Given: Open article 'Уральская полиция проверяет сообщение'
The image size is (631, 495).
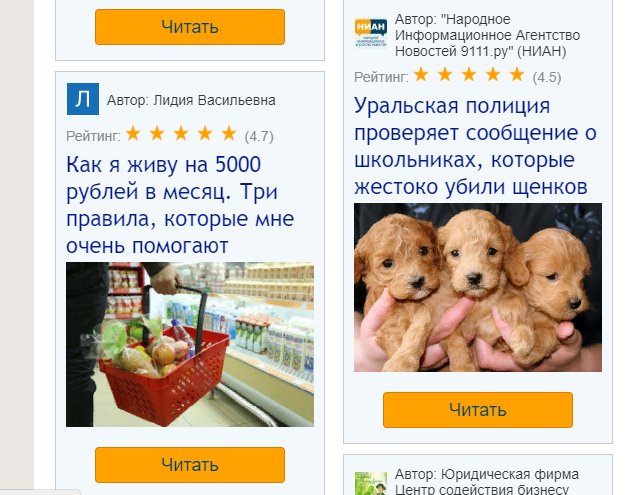Looking at the screenshot, I should (475, 146).
